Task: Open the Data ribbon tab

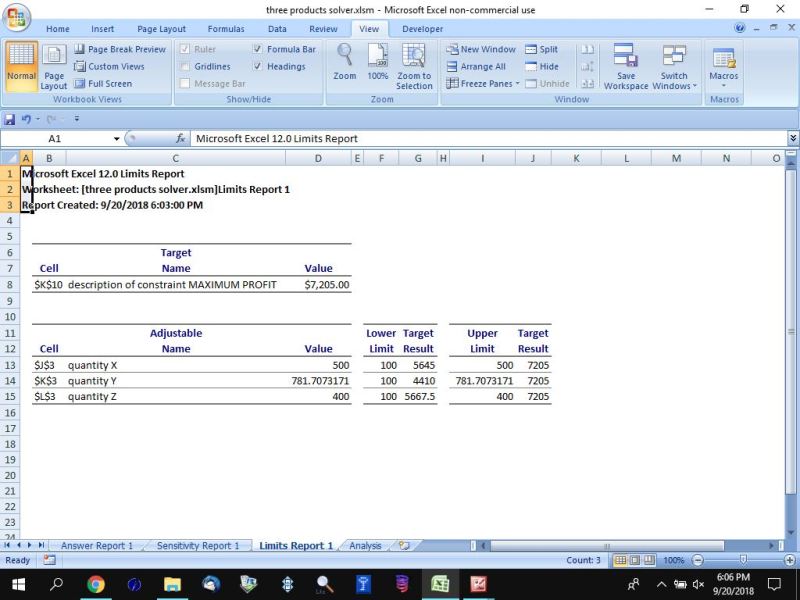Action: [x=277, y=29]
